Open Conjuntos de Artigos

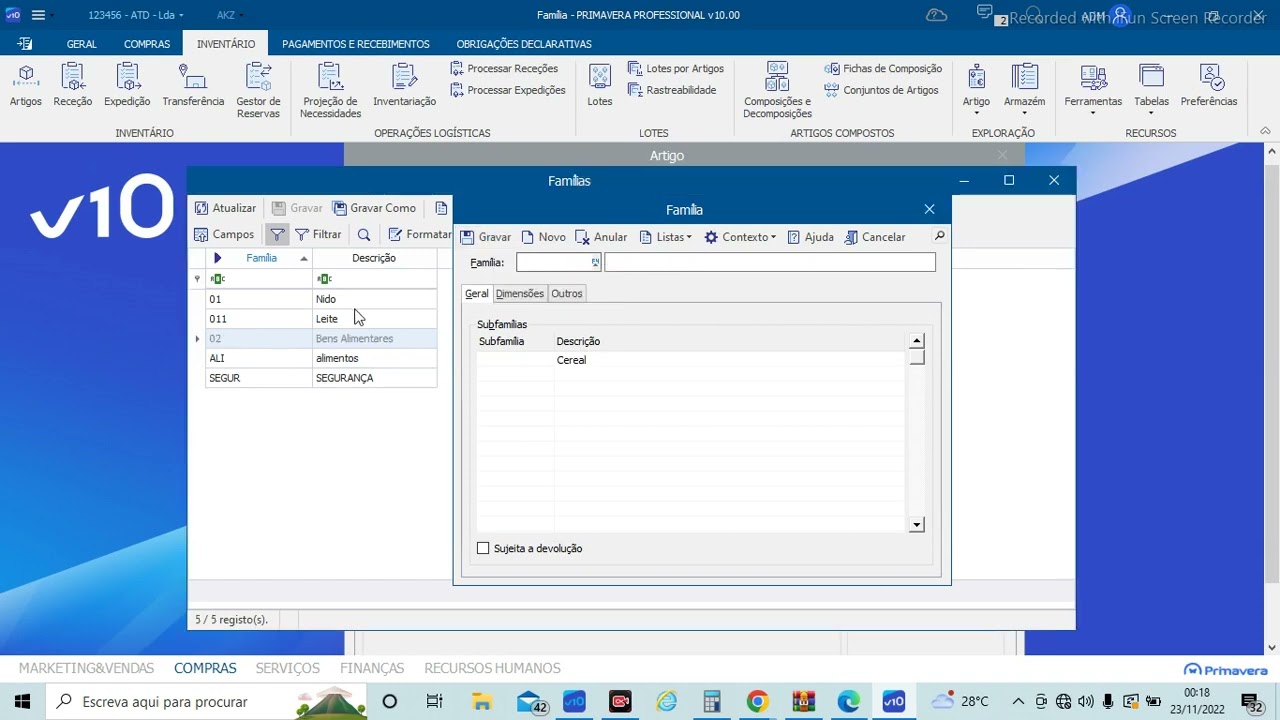click(x=882, y=90)
